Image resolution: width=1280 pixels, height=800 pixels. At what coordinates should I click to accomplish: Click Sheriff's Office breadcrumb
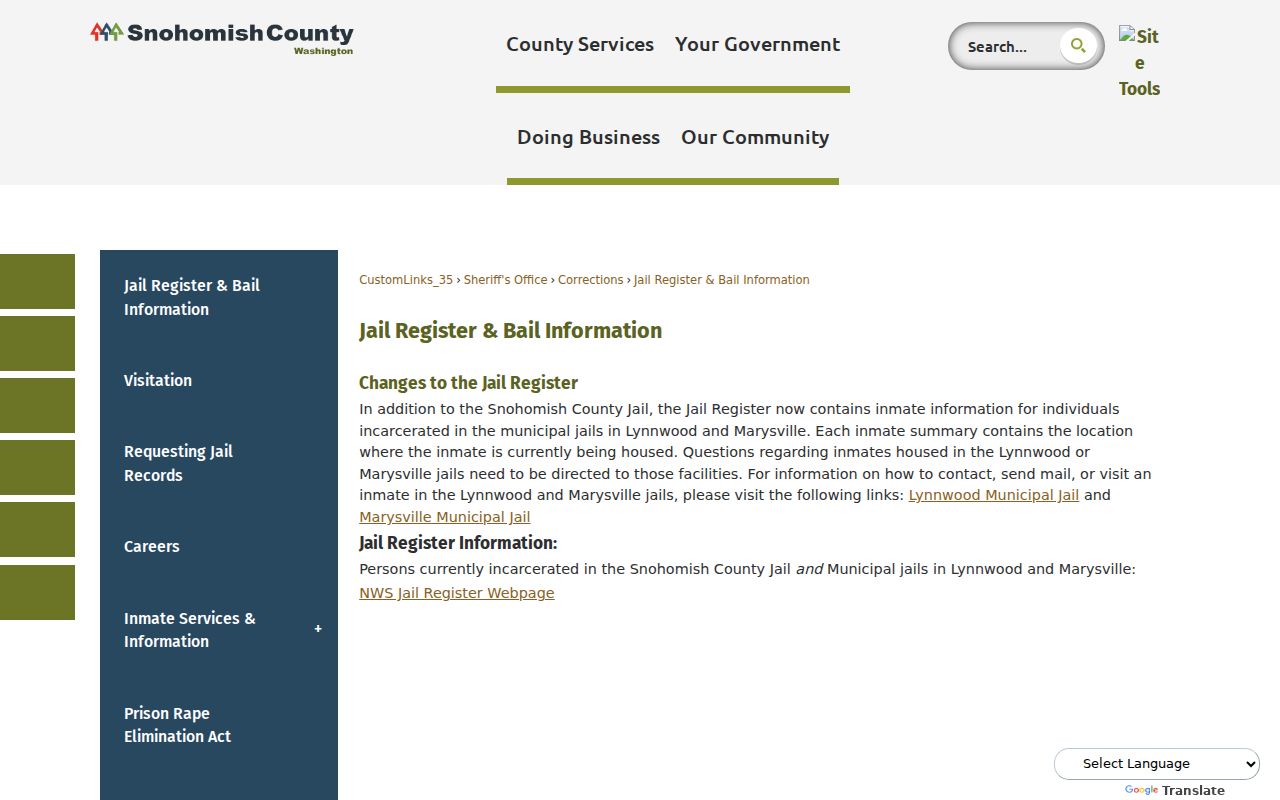click(x=506, y=280)
